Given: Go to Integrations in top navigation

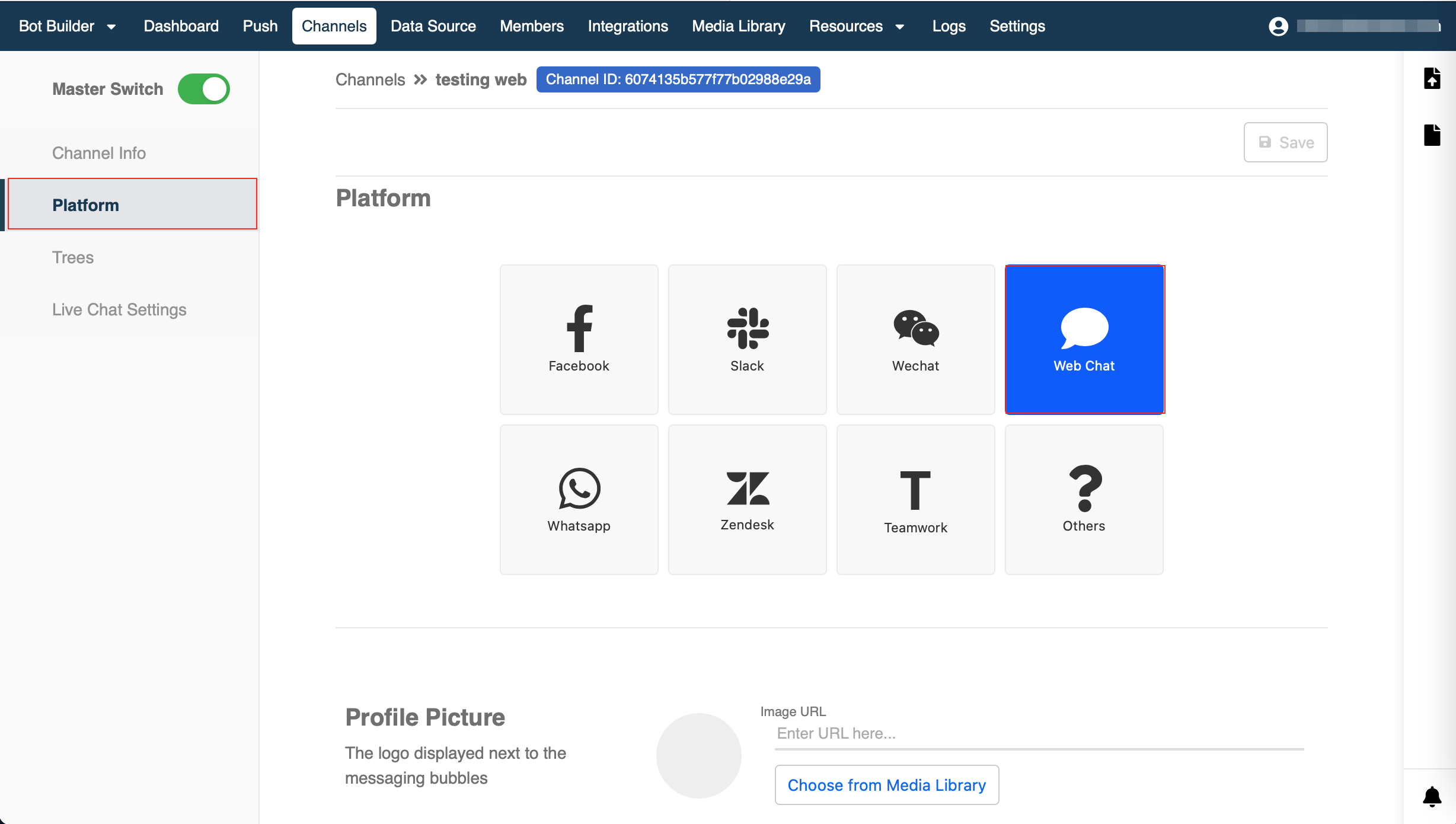Looking at the screenshot, I should (x=627, y=26).
